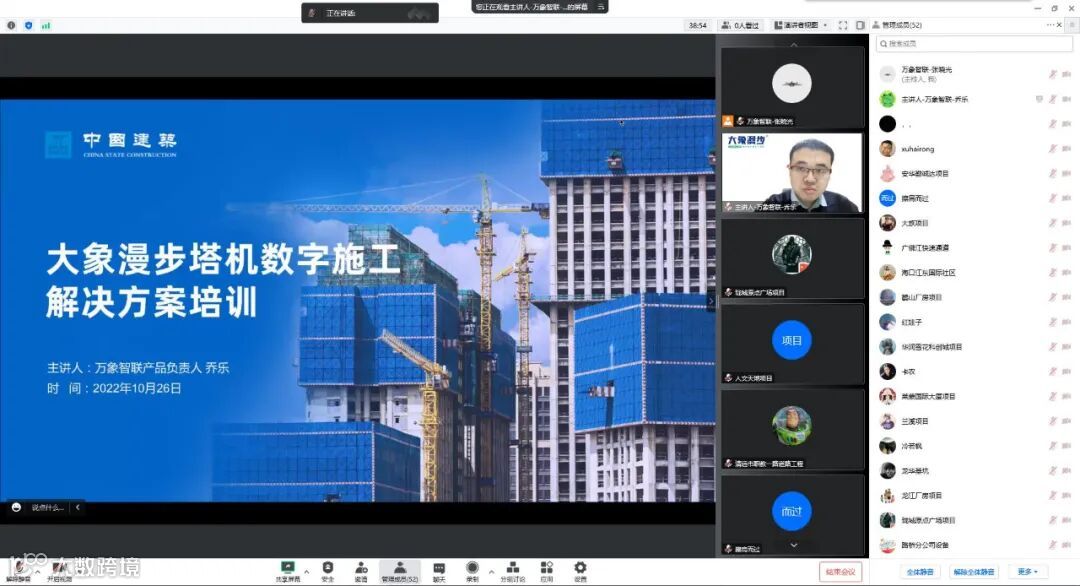The image size is (1080, 586).
Task: Open the security shield menu in toolbar
Action: (328, 571)
